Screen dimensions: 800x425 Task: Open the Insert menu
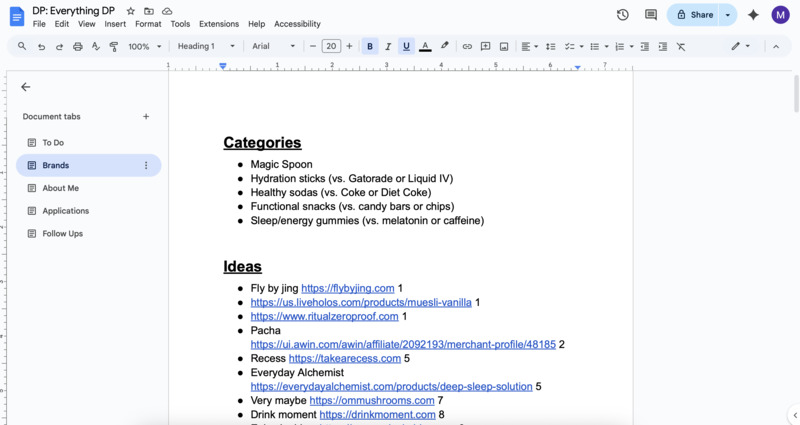point(115,24)
